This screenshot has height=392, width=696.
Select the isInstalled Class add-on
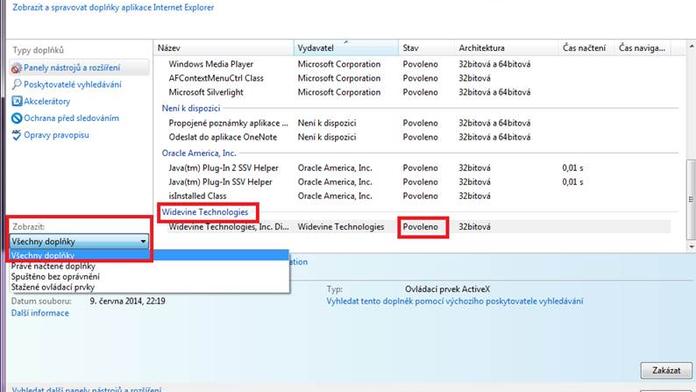coord(198,196)
